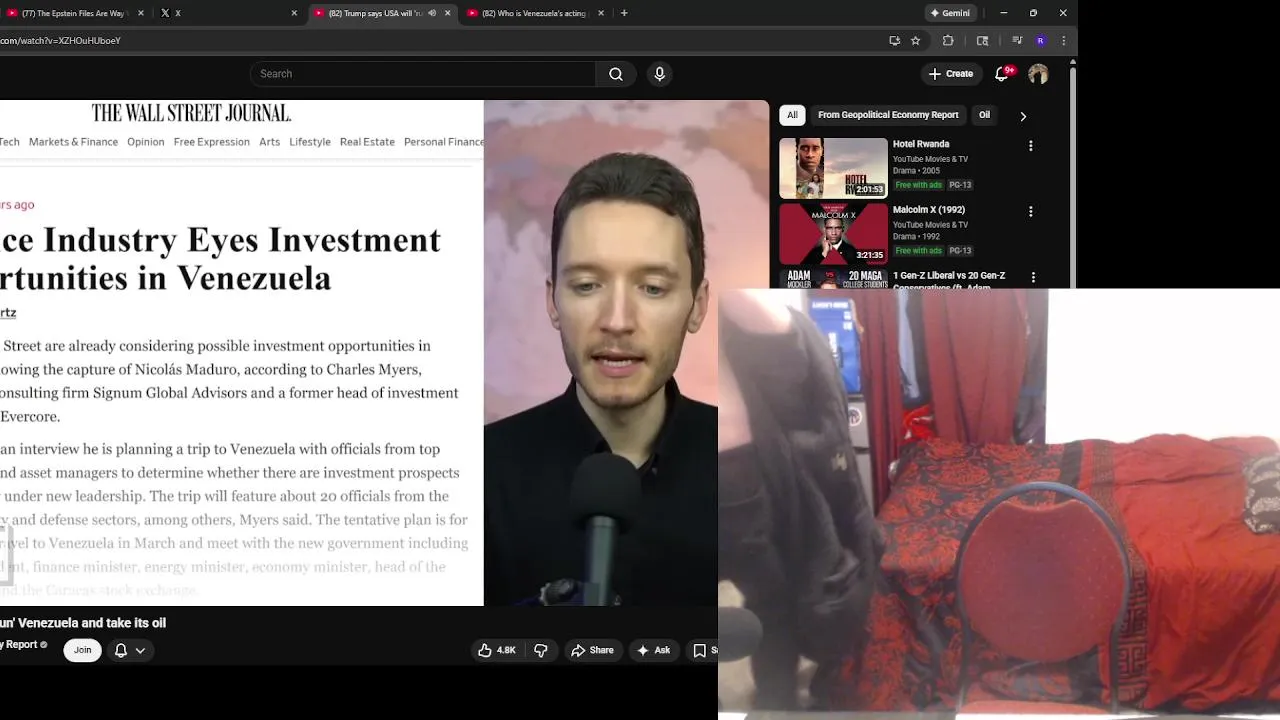Screen dimensions: 1280x720
Task: Share the video
Action: pyautogui.click(x=592, y=650)
